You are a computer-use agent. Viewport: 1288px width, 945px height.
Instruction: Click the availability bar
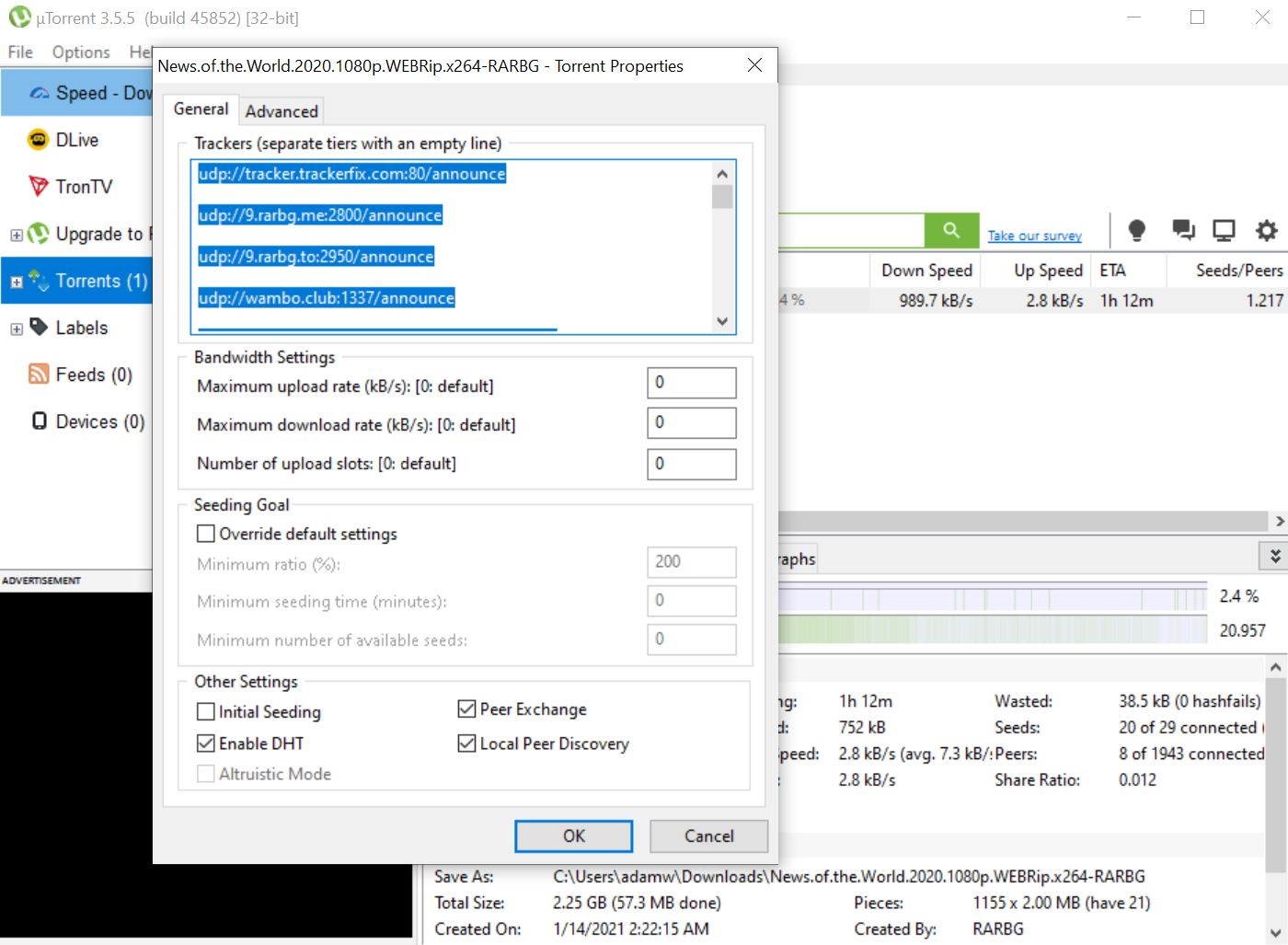pyautogui.click(x=993, y=630)
